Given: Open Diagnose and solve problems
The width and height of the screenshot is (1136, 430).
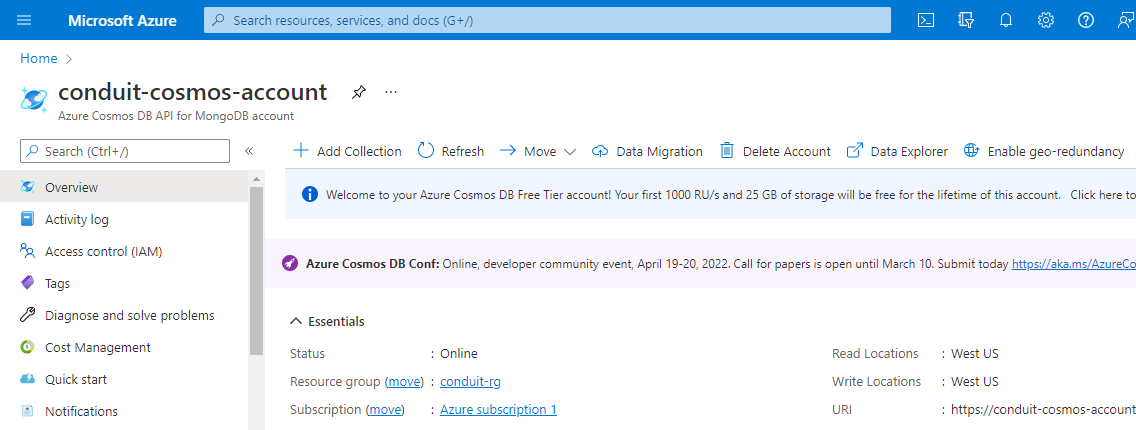Looking at the screenshot, I should [x=124, y=315].
